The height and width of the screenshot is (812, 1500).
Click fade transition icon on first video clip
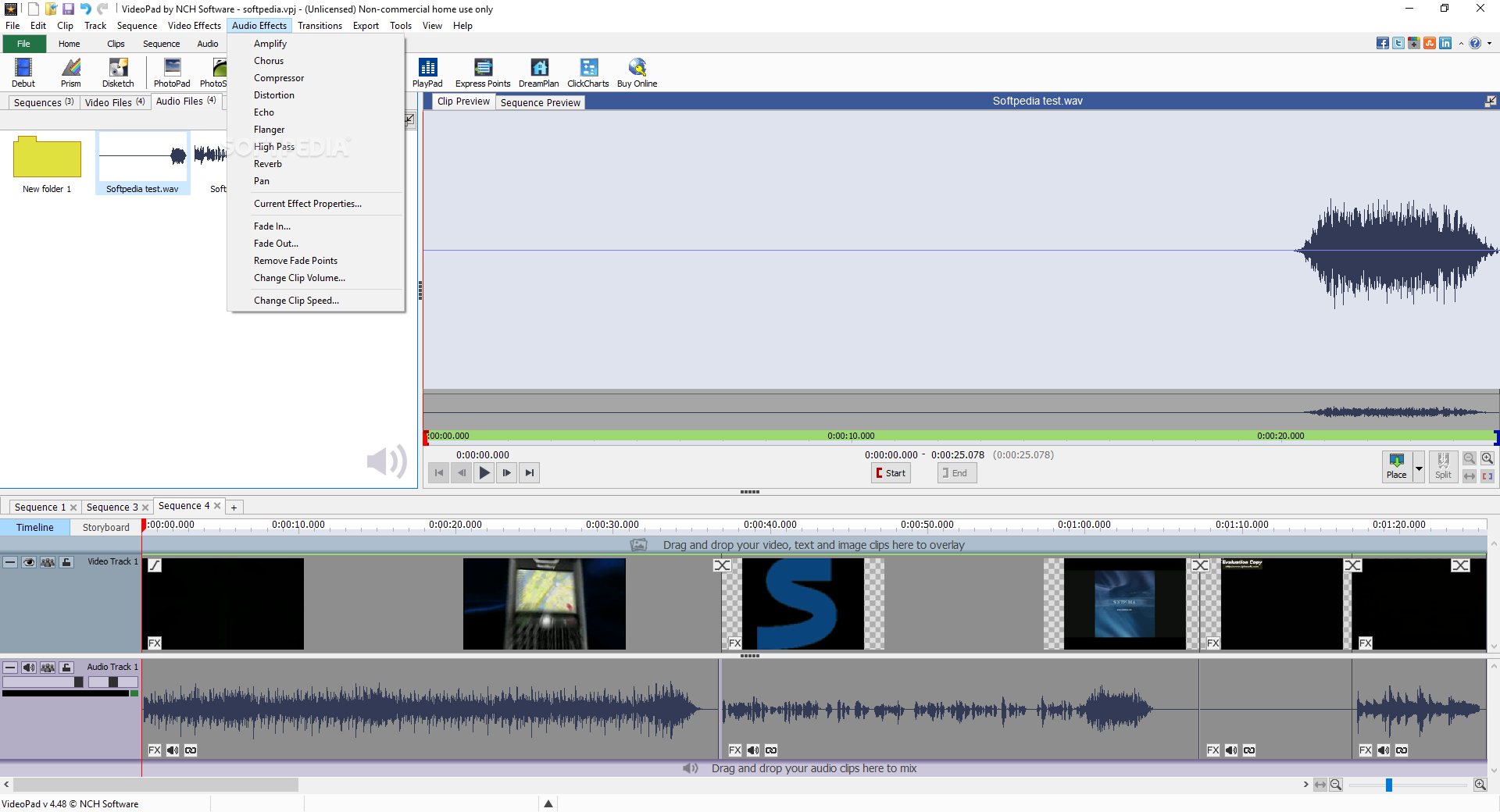[x=155, y=565]
